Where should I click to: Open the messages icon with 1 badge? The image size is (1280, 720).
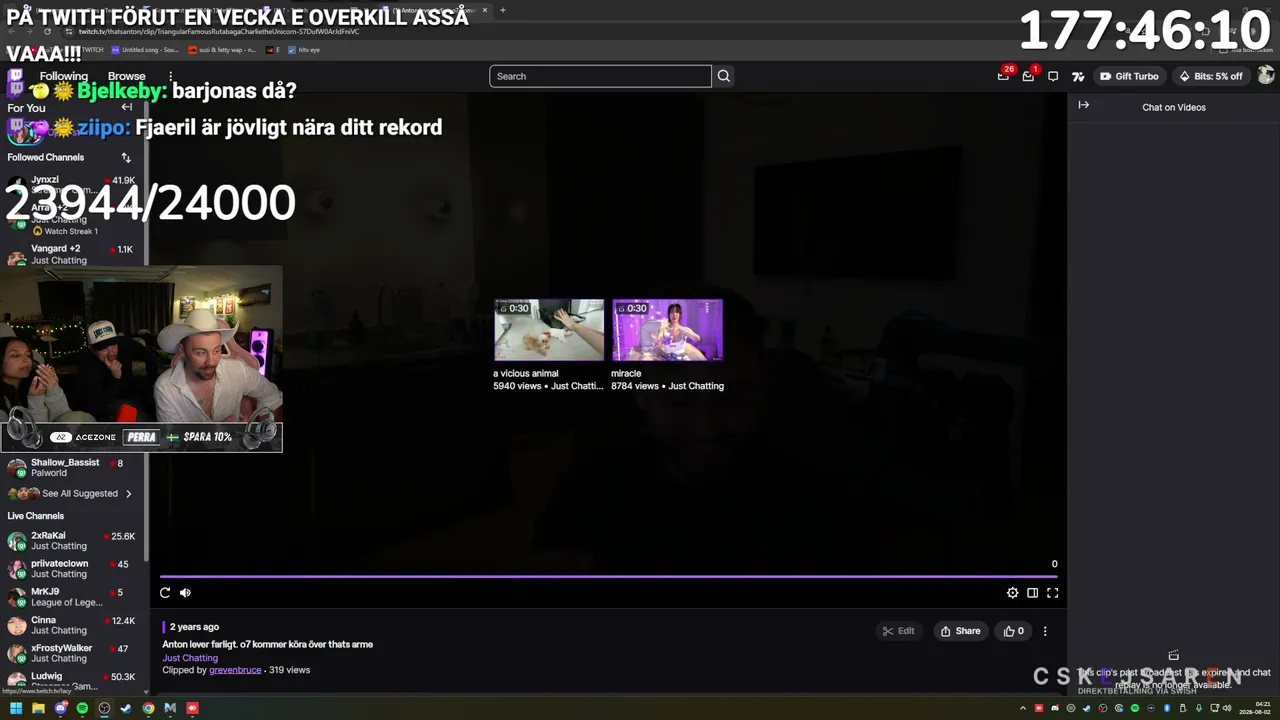coord(1028,76)
